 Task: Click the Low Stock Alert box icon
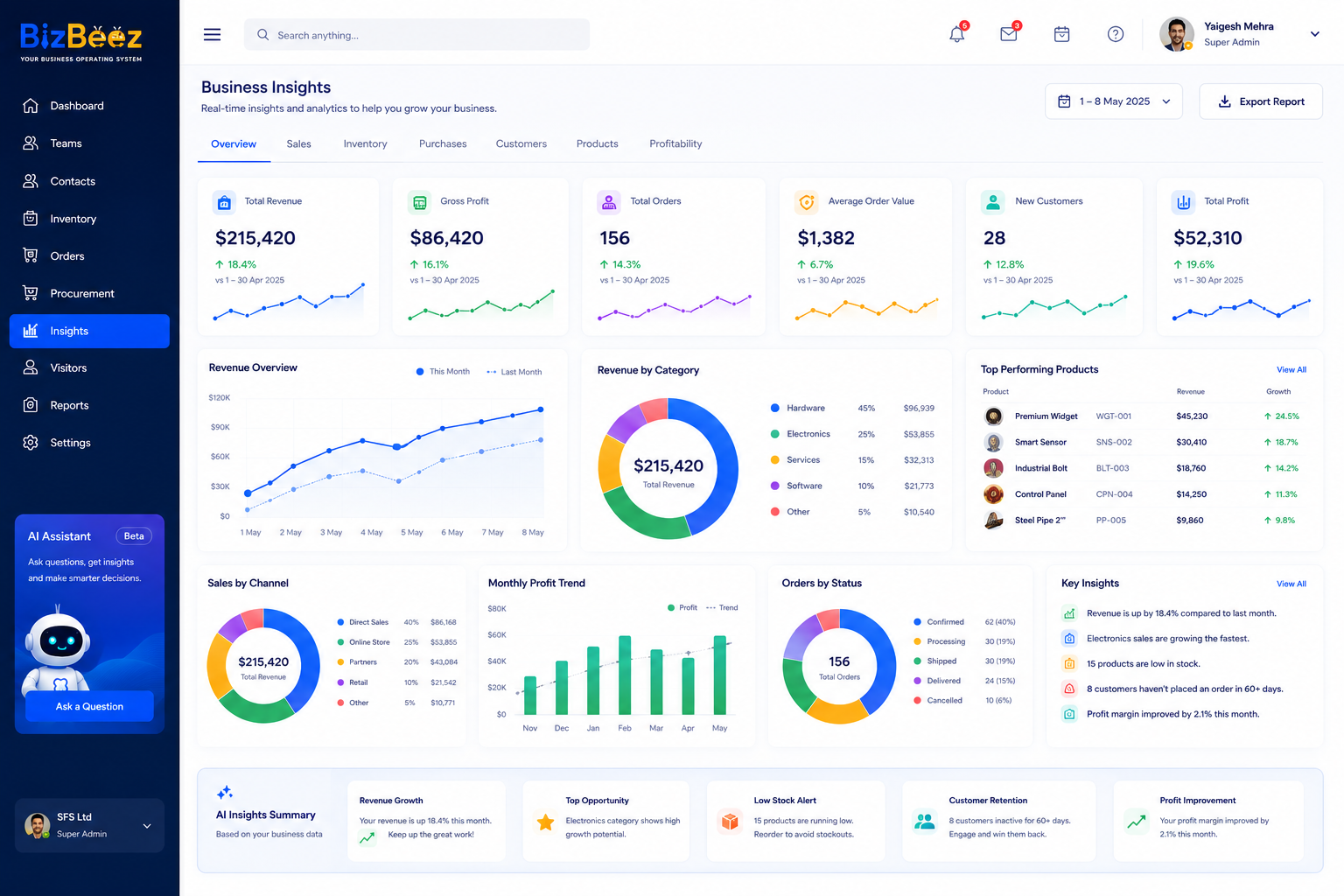point(730,821)
